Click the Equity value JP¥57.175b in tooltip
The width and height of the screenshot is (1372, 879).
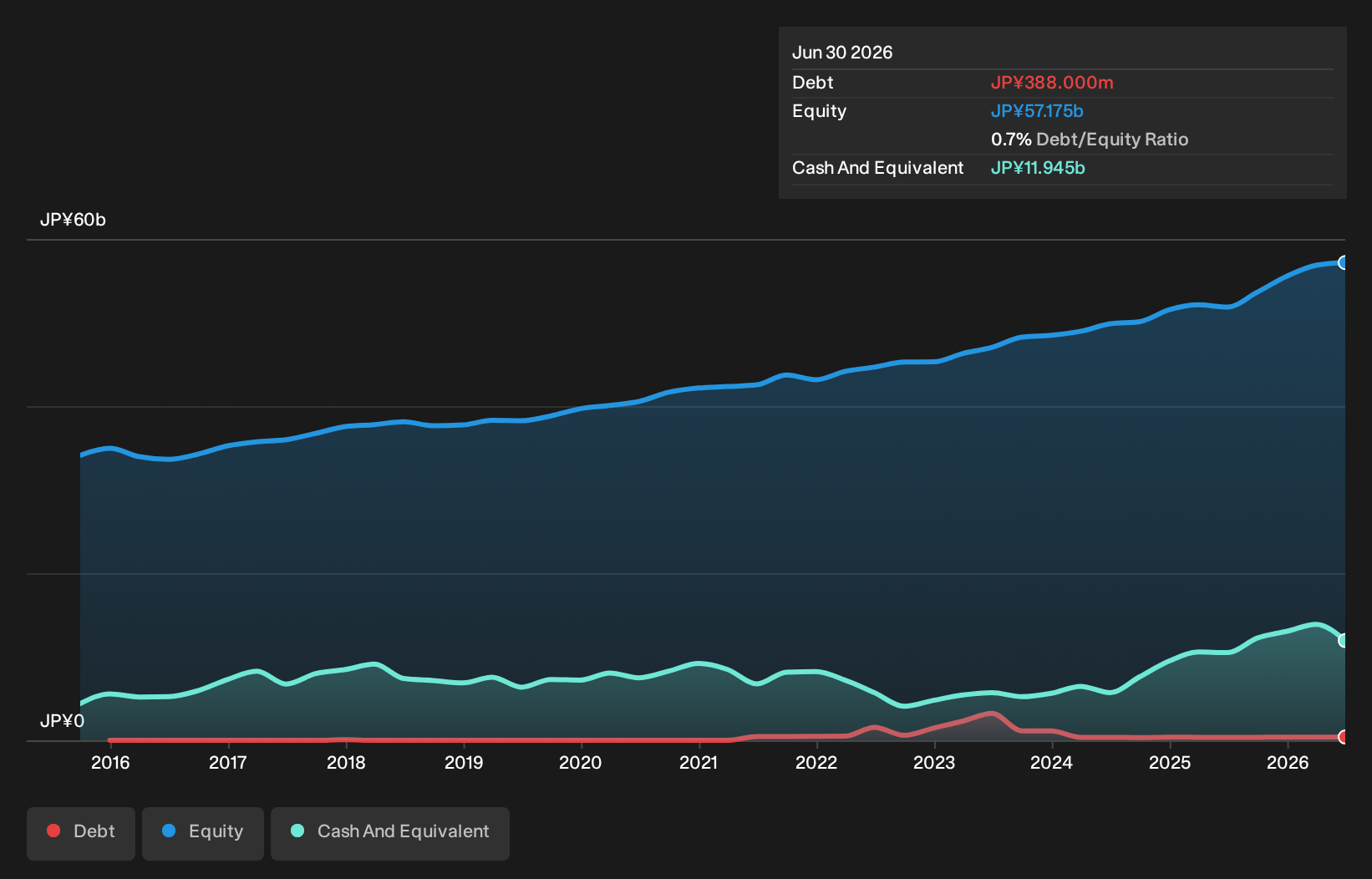point(1037,111)
